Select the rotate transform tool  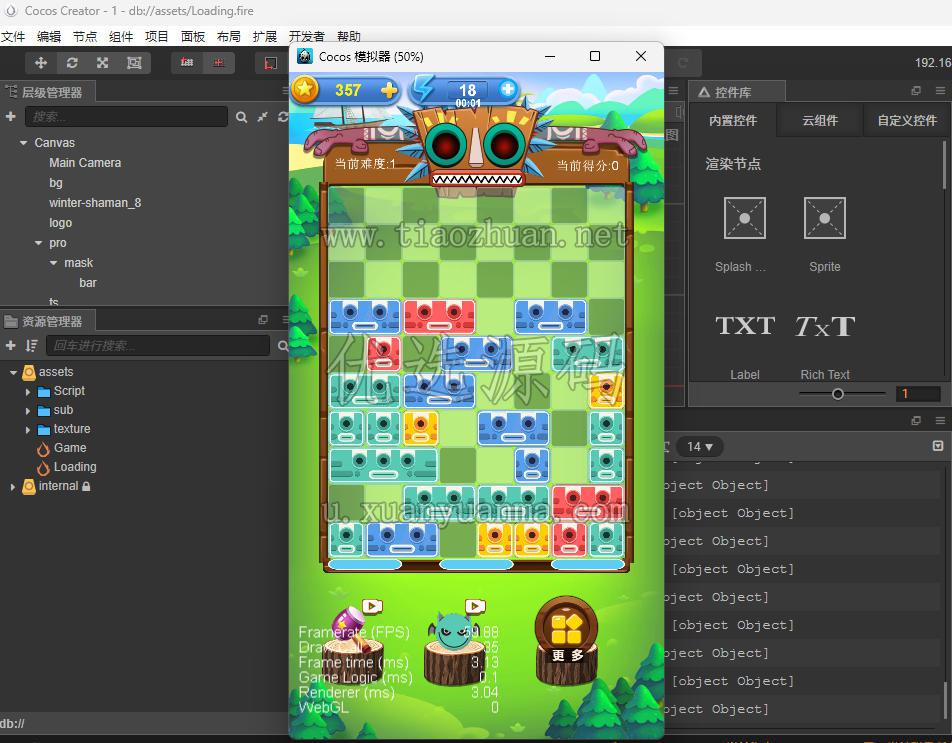72,63
